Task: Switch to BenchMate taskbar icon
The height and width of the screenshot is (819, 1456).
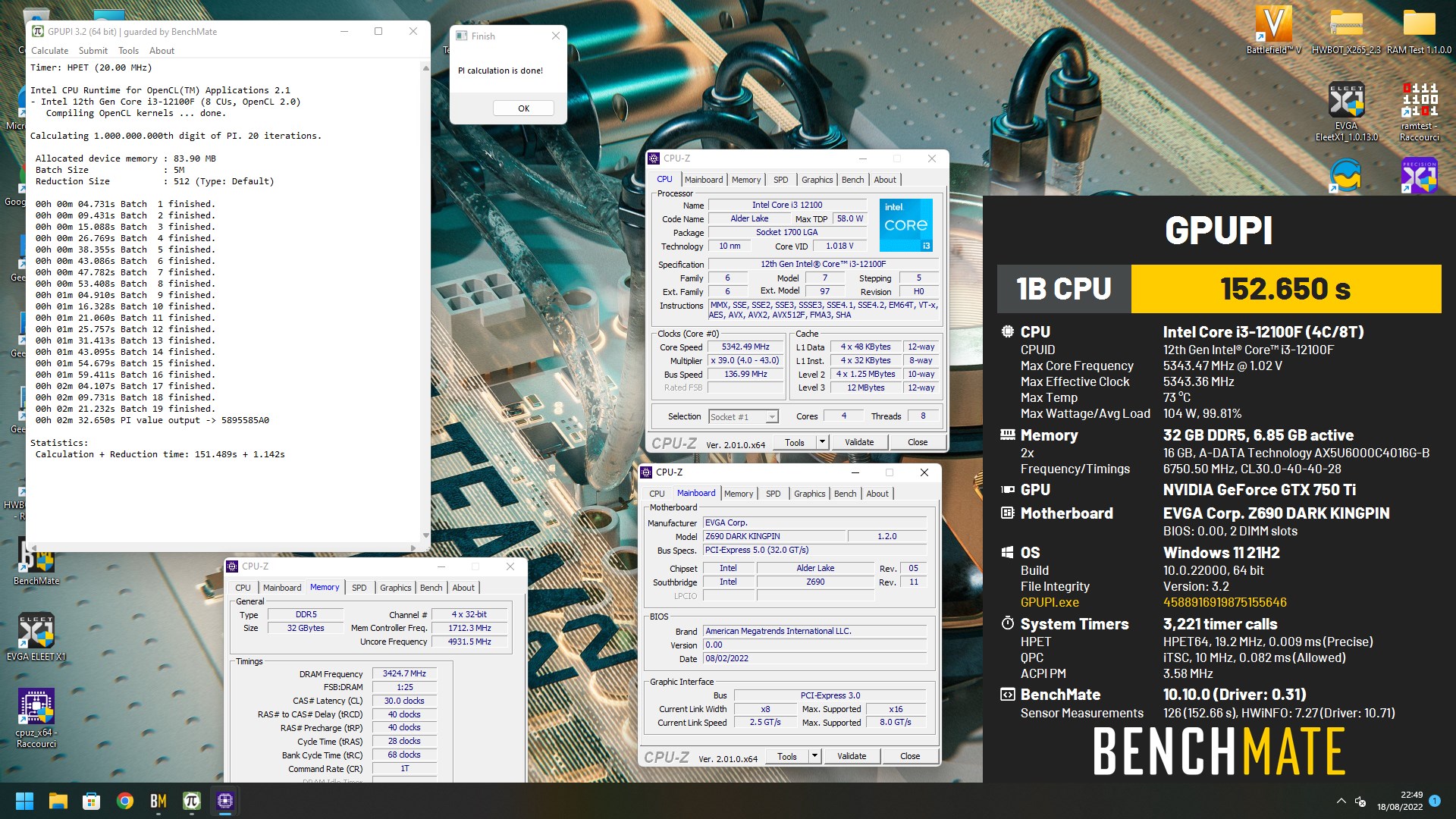Action: (x=158, y=801)
